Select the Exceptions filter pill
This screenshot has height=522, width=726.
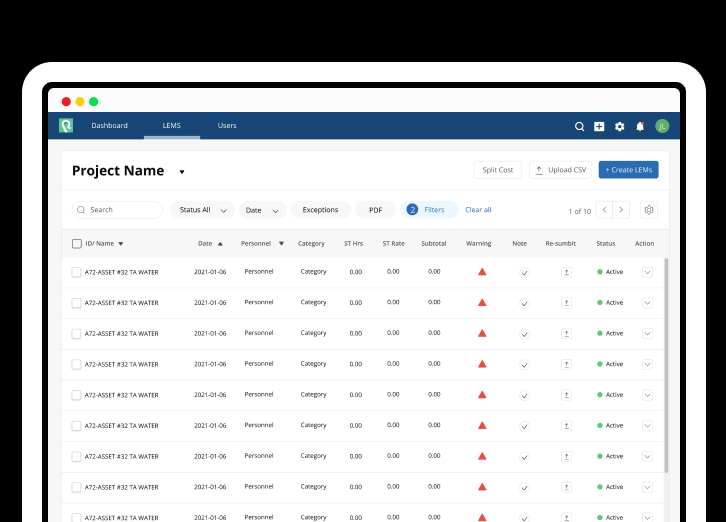(320, 210)
